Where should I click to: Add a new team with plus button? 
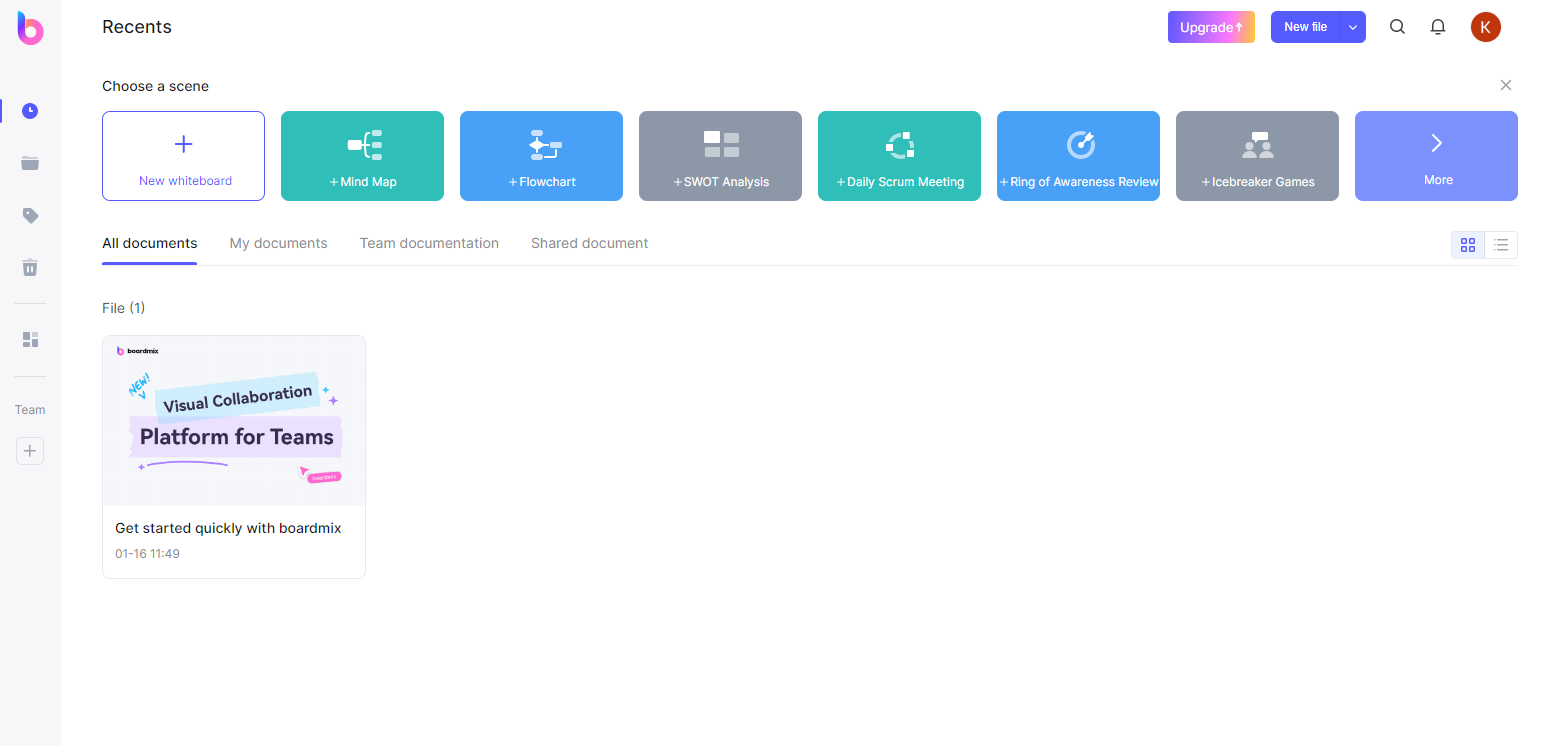30,451
